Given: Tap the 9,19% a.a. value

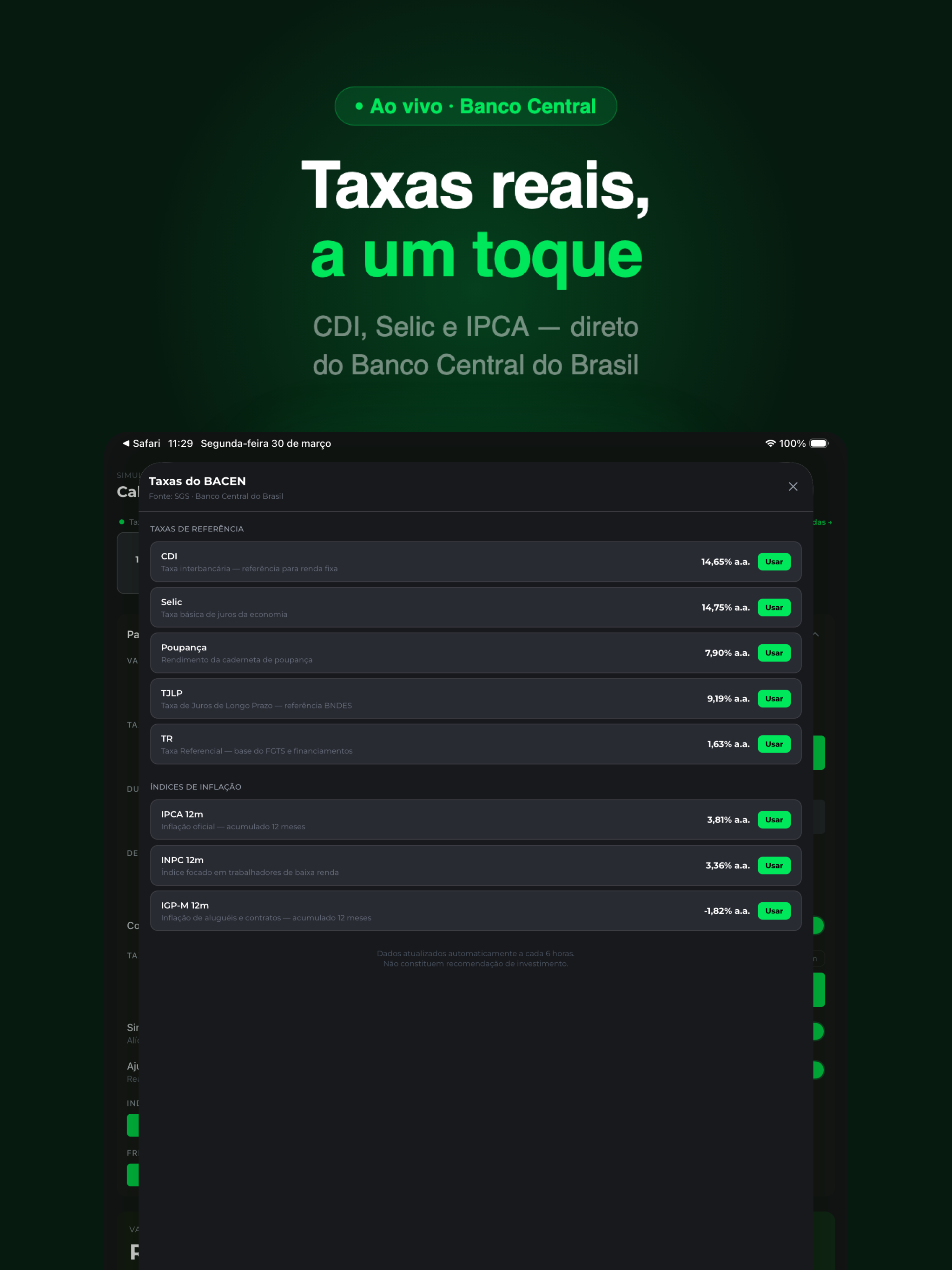Looking at the screenshot, I should click(728, 699).
